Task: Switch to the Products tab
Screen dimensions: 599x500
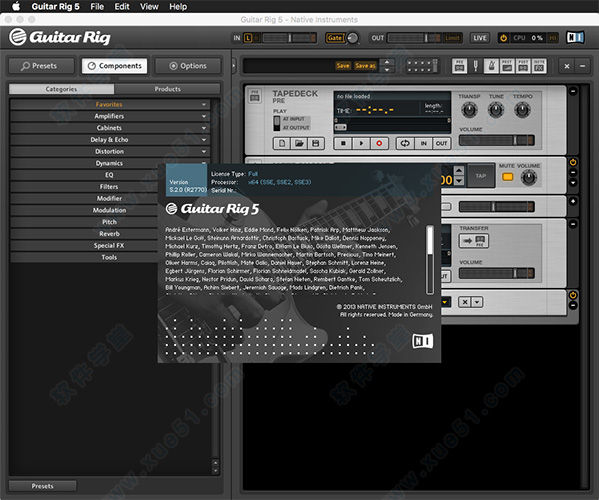Action: coord(167,89)
